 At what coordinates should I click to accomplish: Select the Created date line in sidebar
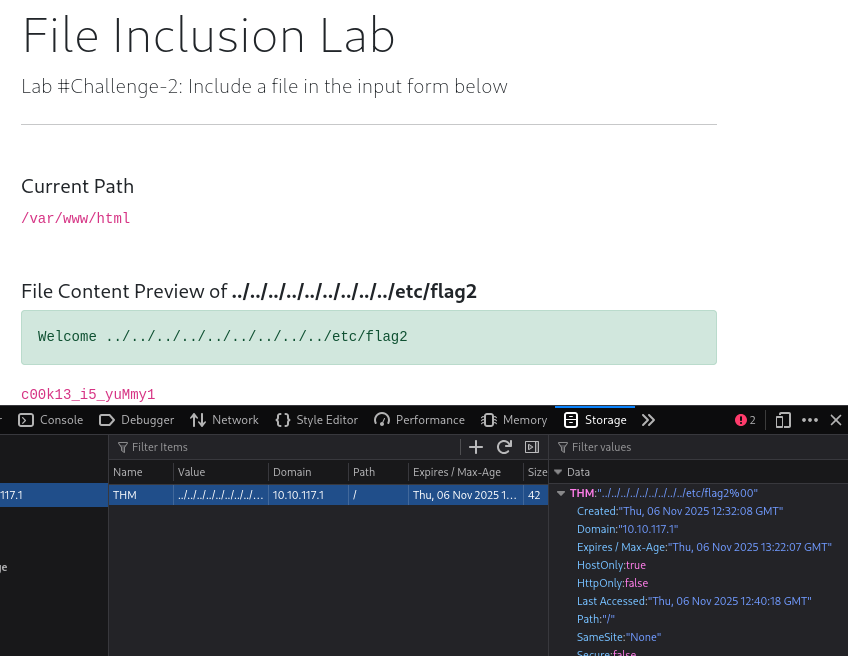click(x=680, y=511)
